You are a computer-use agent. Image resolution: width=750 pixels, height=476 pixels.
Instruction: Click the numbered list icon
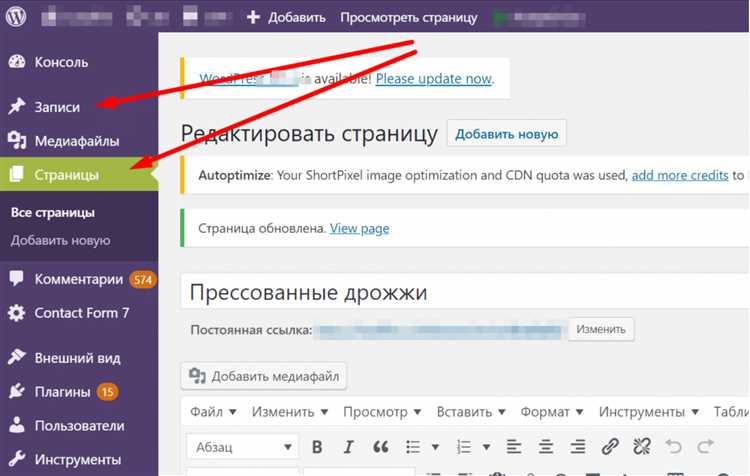click(x=464, y=447)
